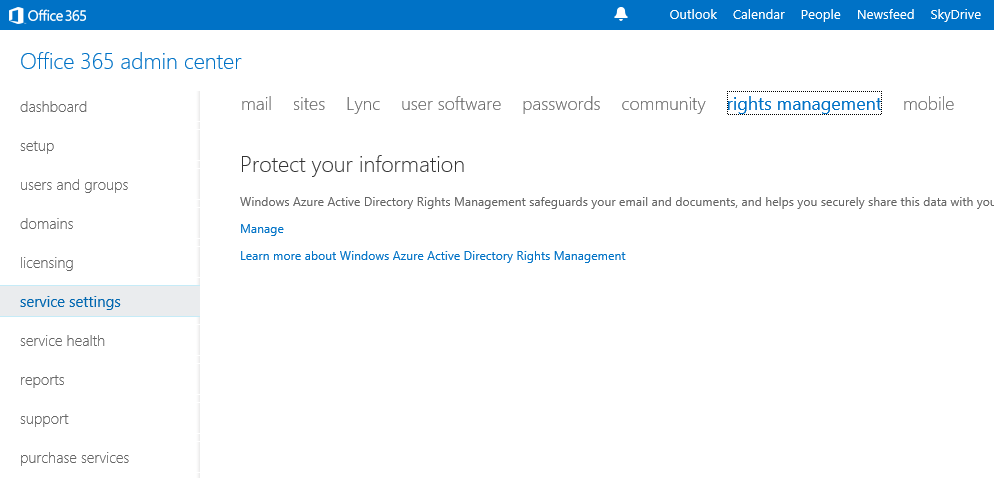Switch to the user software tab
994x478 pixels.
451,104
